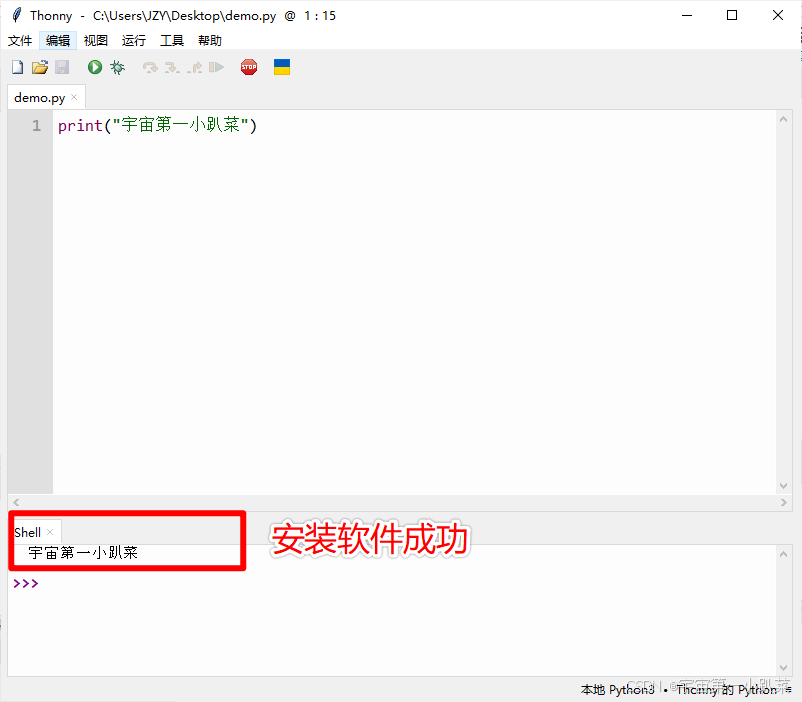Open the 运行 menu
The width and height of the screenshot is (802, 702).
pyautogui.click(x=133, y=40)
